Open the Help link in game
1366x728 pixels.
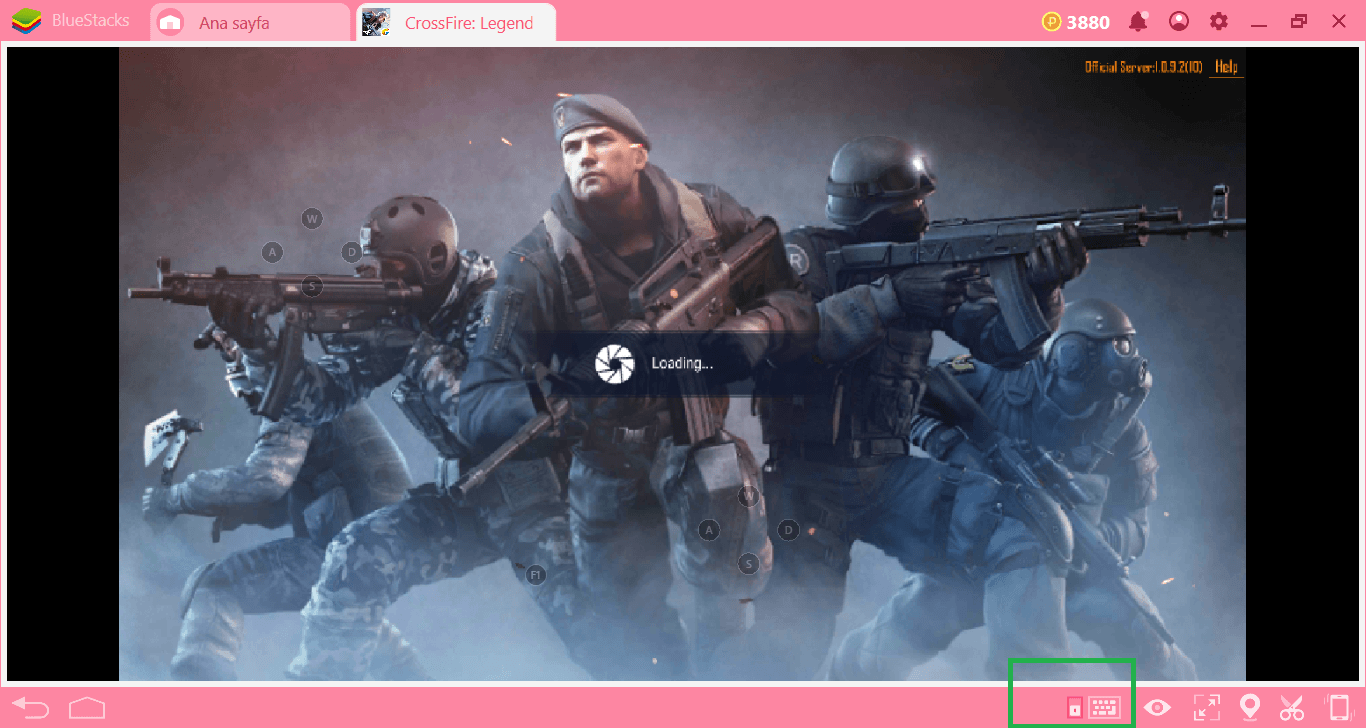pos(1226,67)
